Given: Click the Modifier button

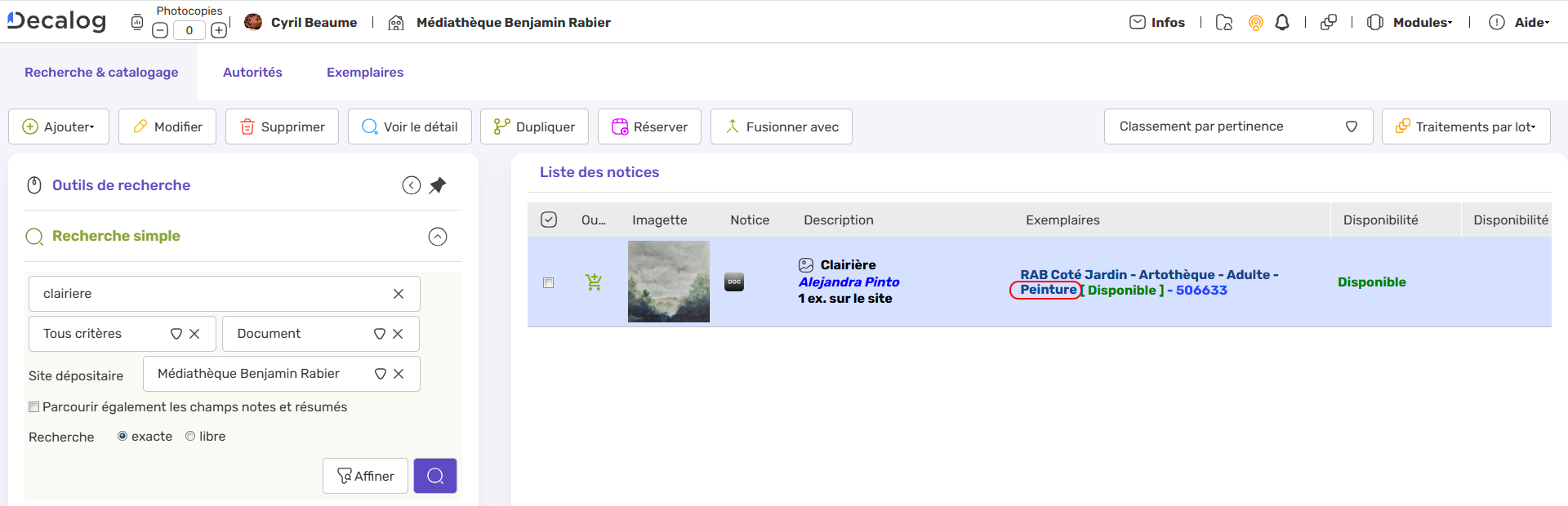Looking at the screenshot, I should click(x=167, y=126).
